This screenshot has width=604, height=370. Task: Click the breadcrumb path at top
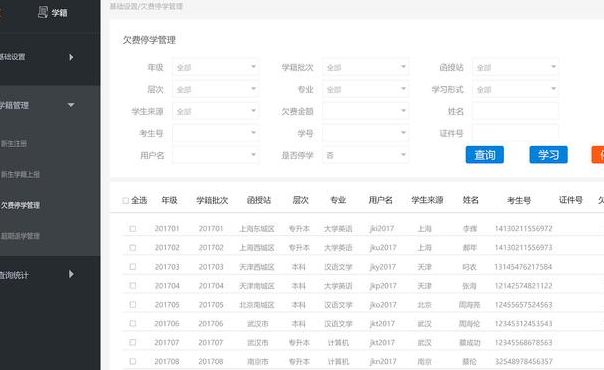[146, 7]
